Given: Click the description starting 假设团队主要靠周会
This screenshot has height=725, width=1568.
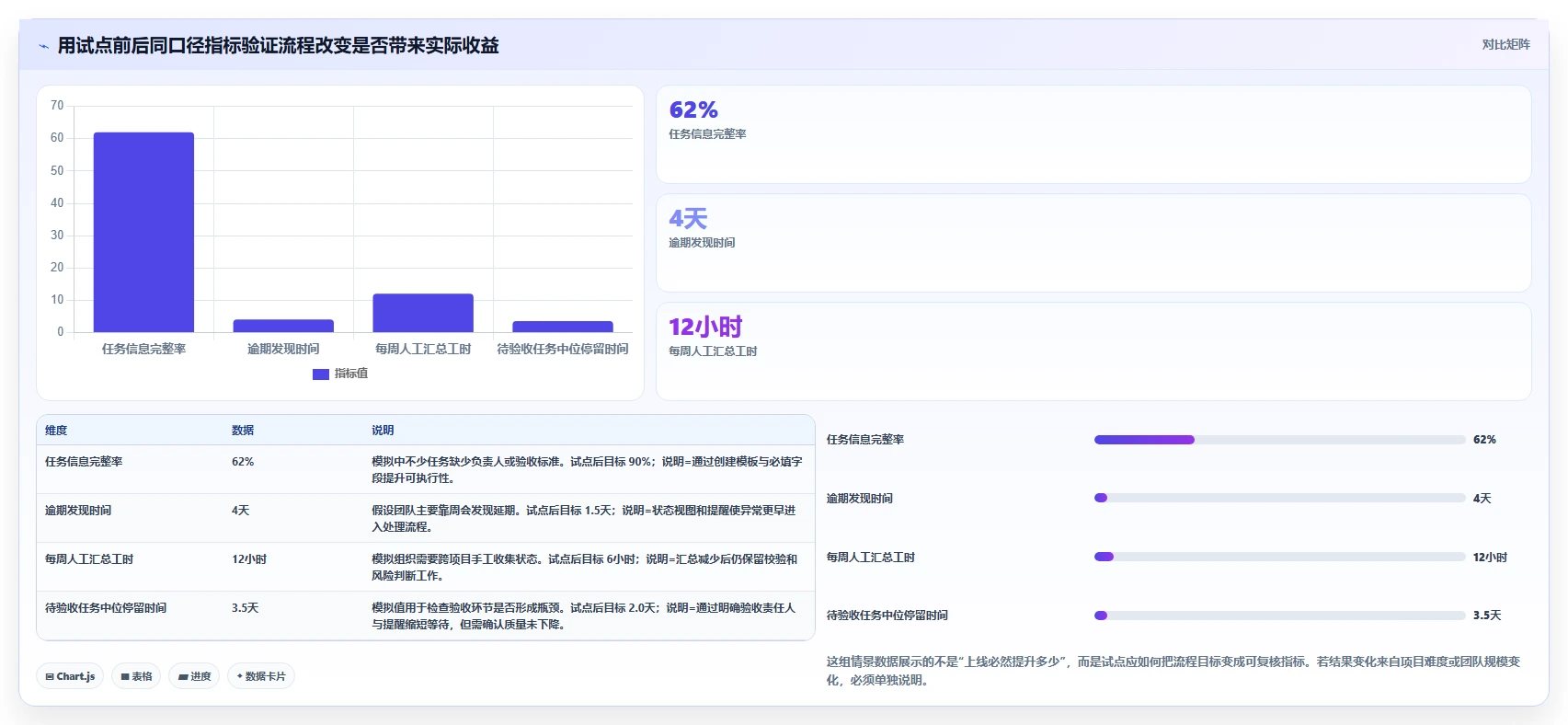Looking at the screenshot, I should [584, 519].
